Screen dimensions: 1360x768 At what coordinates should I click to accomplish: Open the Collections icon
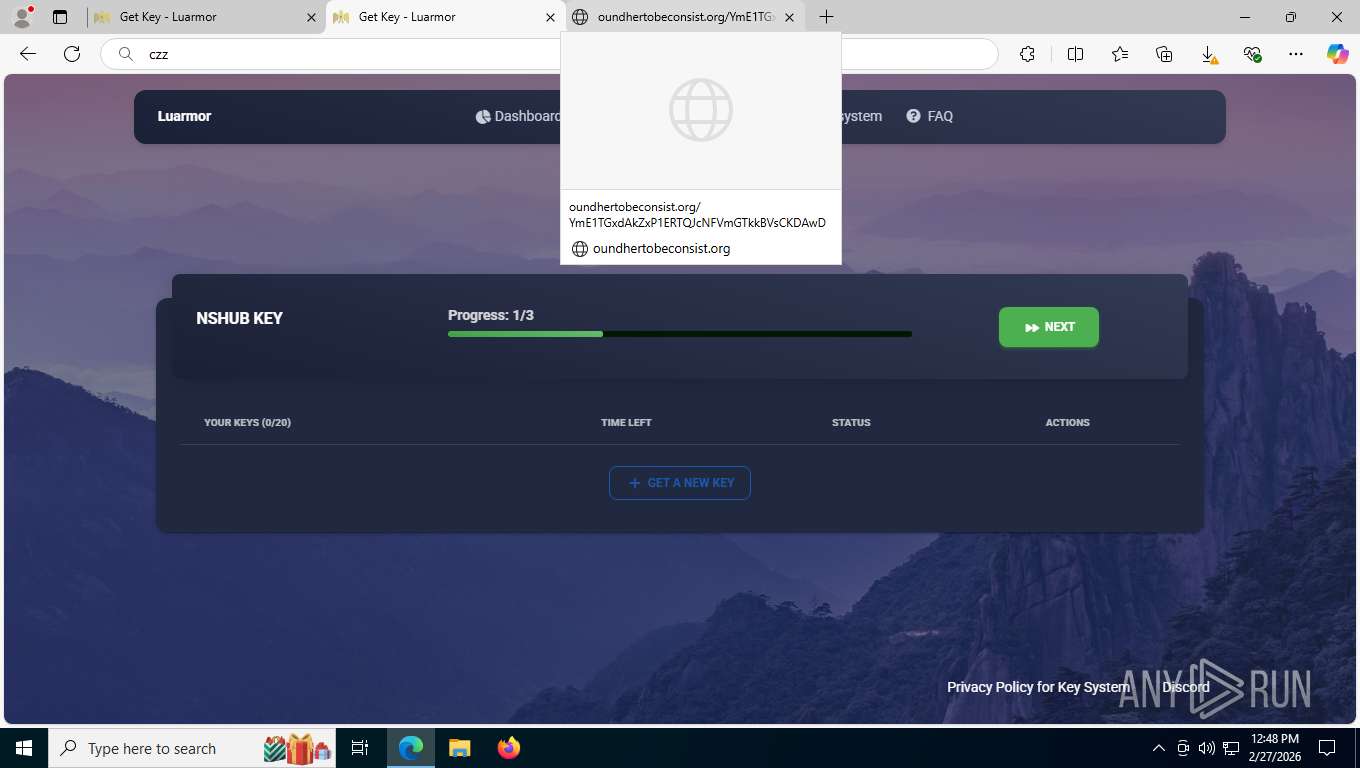(1164, 54)
